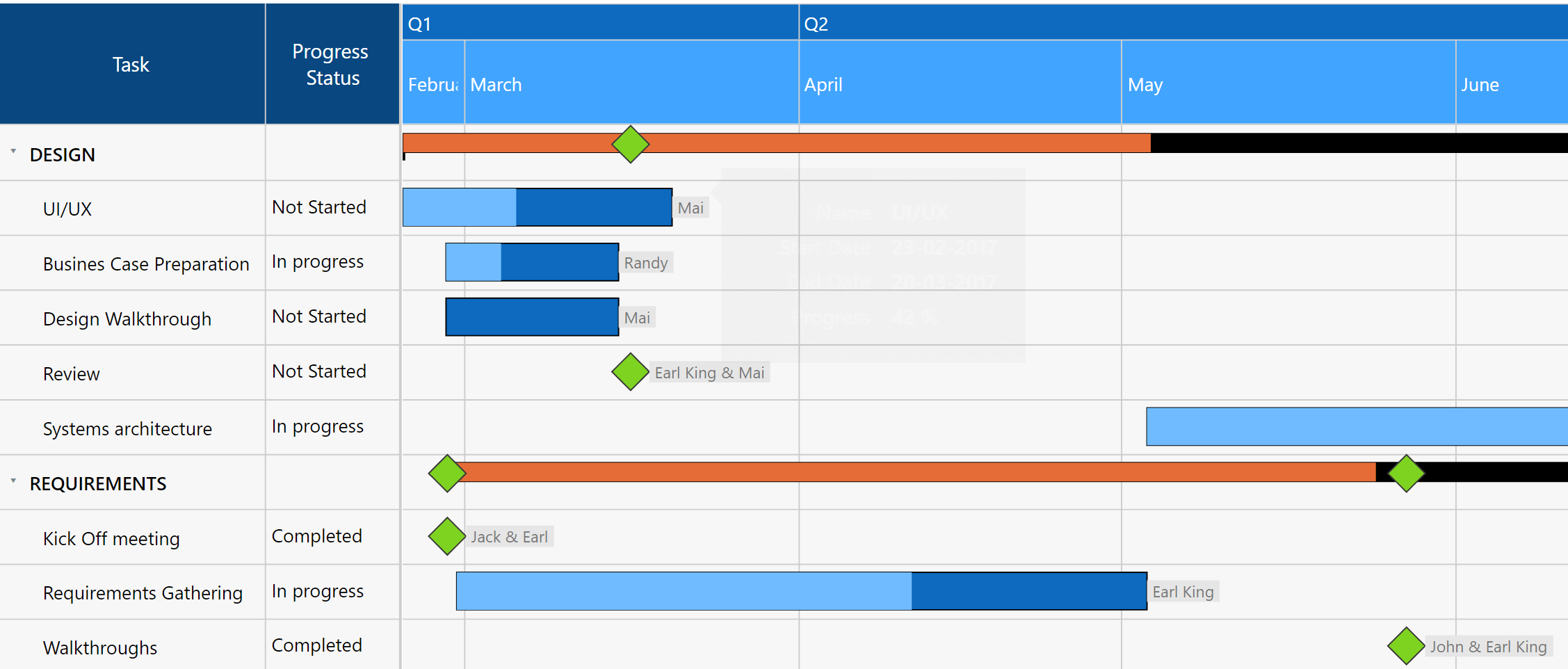Click the REQUIREMENTS start milestone diamond

point(446,474)
